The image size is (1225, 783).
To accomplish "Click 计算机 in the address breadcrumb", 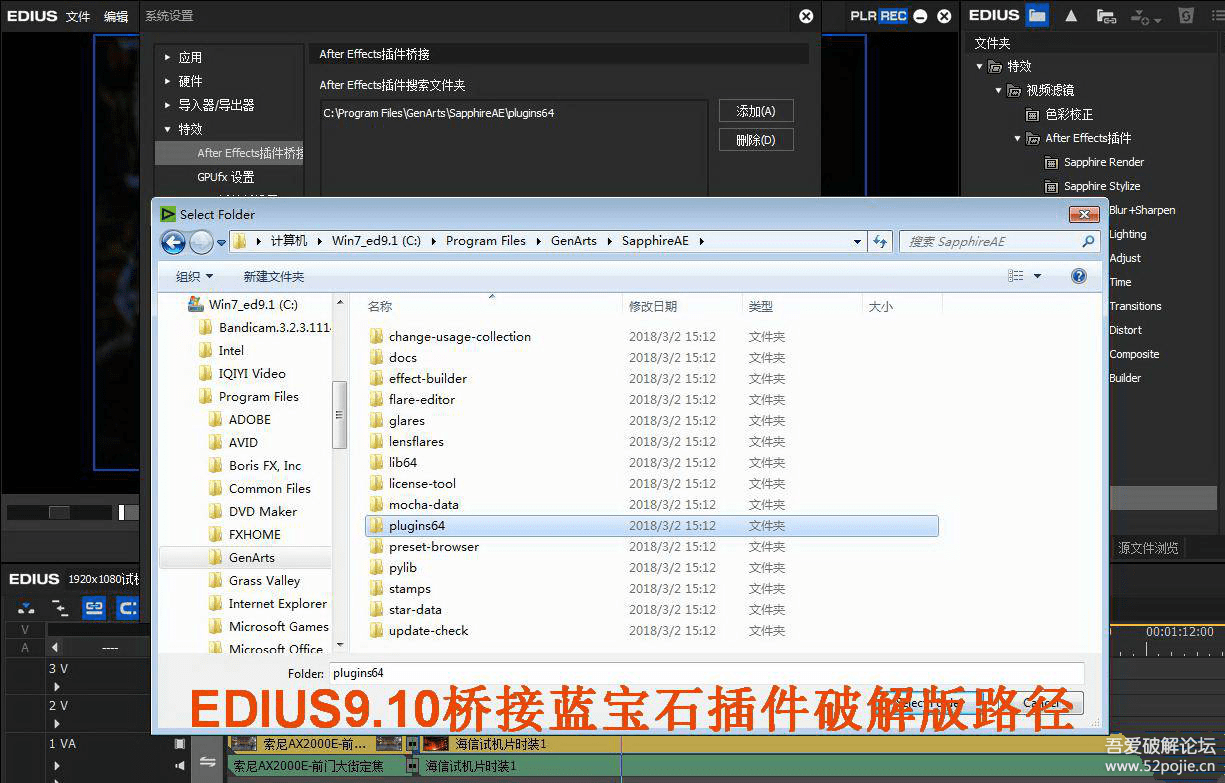I will [289, 241].
